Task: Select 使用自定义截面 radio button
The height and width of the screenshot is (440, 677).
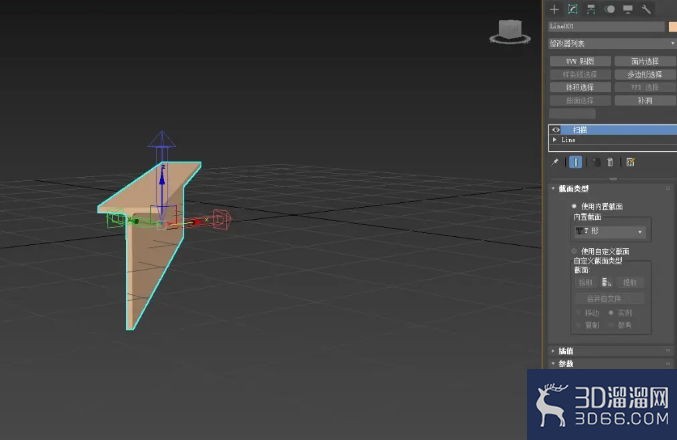Action: point(574,251)
